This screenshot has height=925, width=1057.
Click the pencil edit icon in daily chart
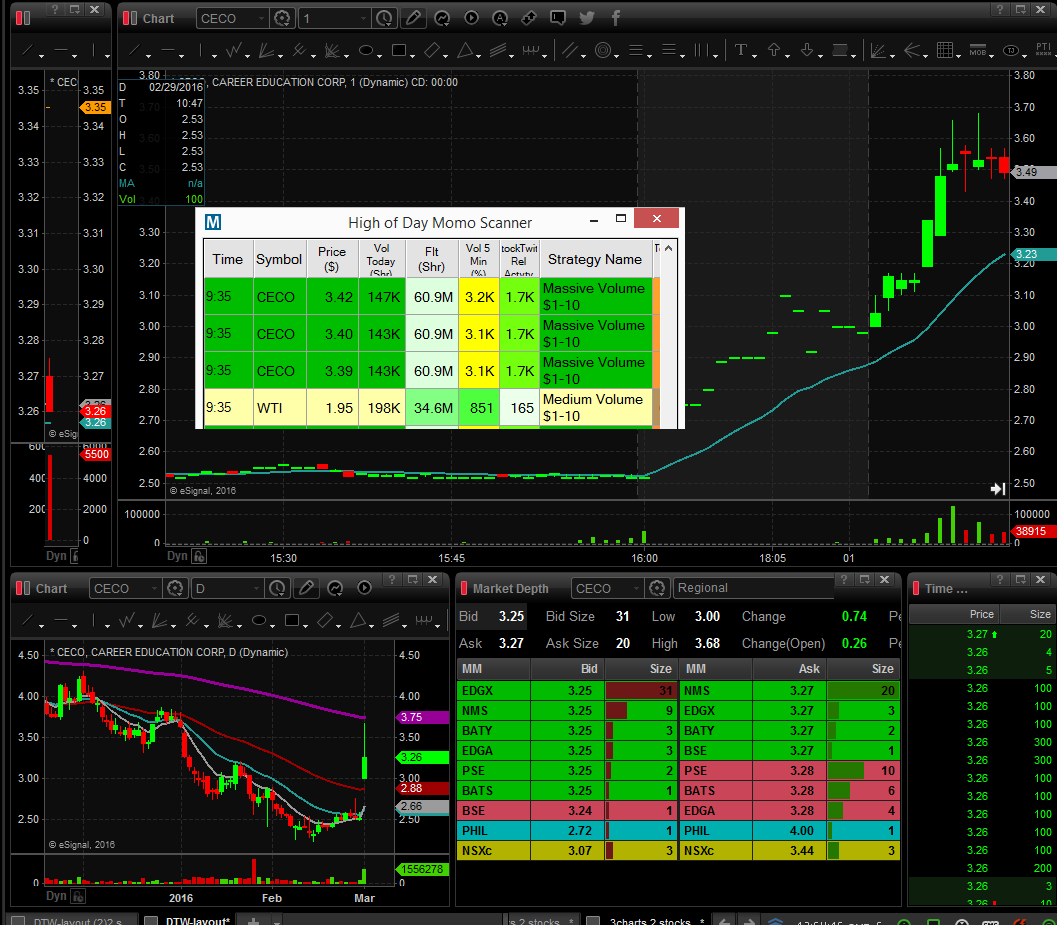pos(306,588)
